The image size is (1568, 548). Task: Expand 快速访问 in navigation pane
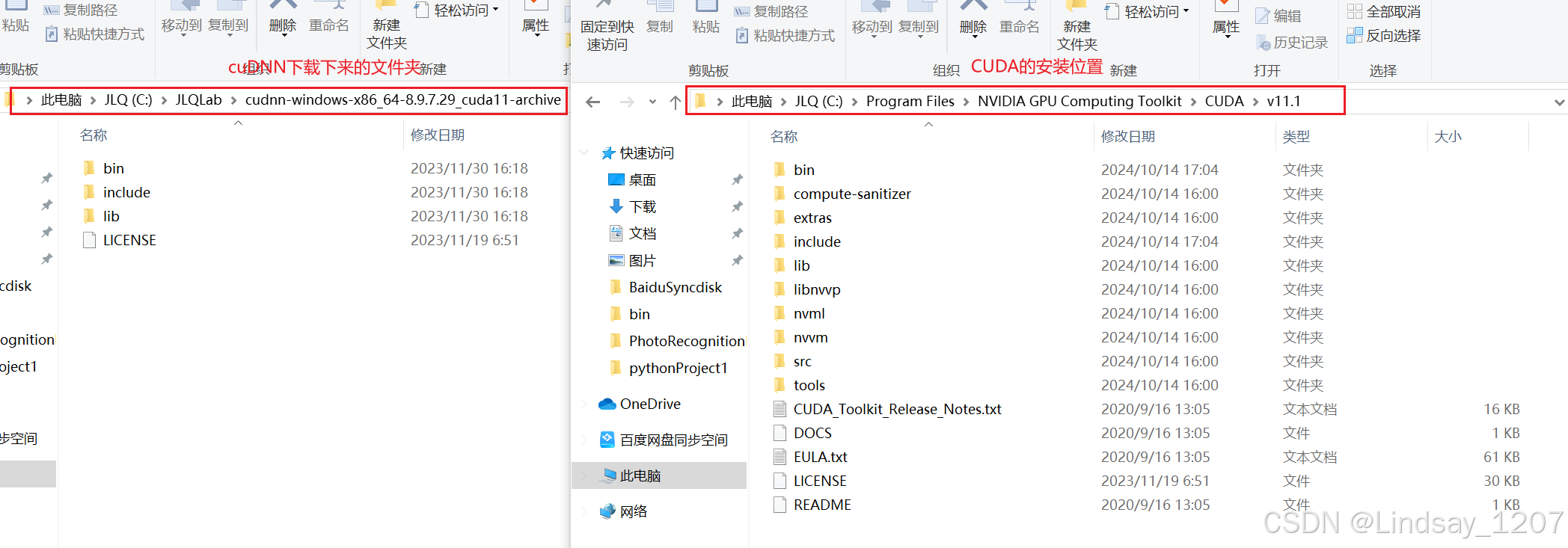coord(584,153)
